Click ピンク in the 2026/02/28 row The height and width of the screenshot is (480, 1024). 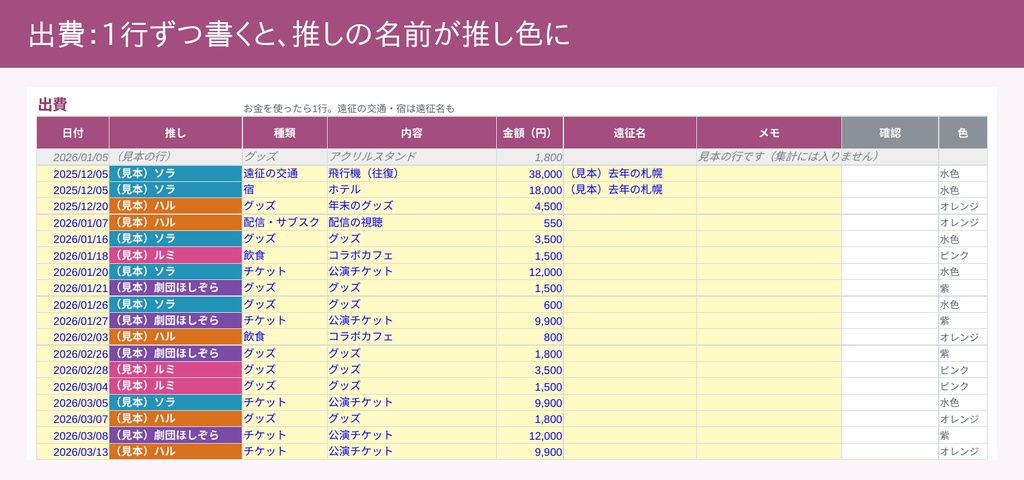coord(963,370)
